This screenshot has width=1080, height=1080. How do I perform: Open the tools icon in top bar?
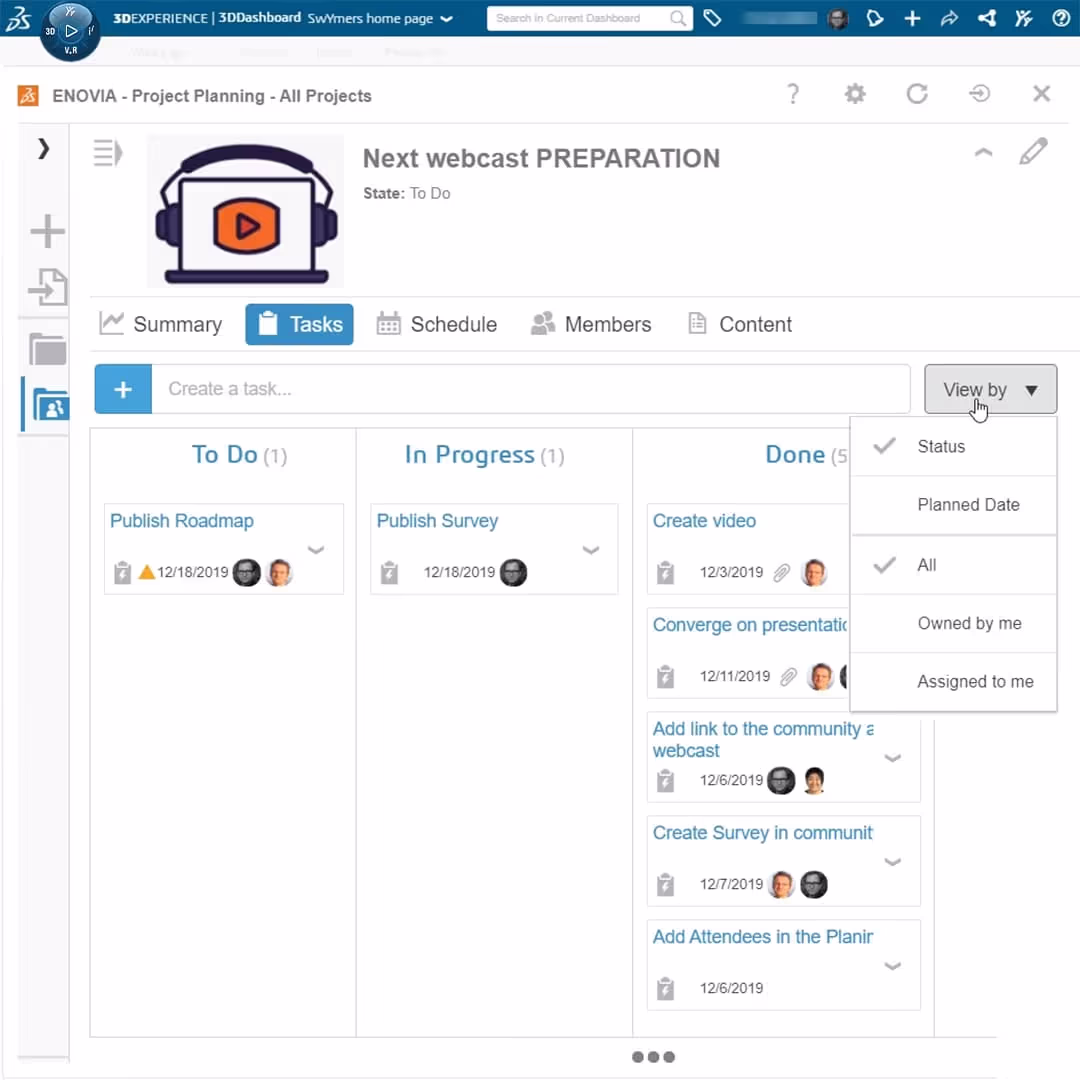pos(1024,19)
